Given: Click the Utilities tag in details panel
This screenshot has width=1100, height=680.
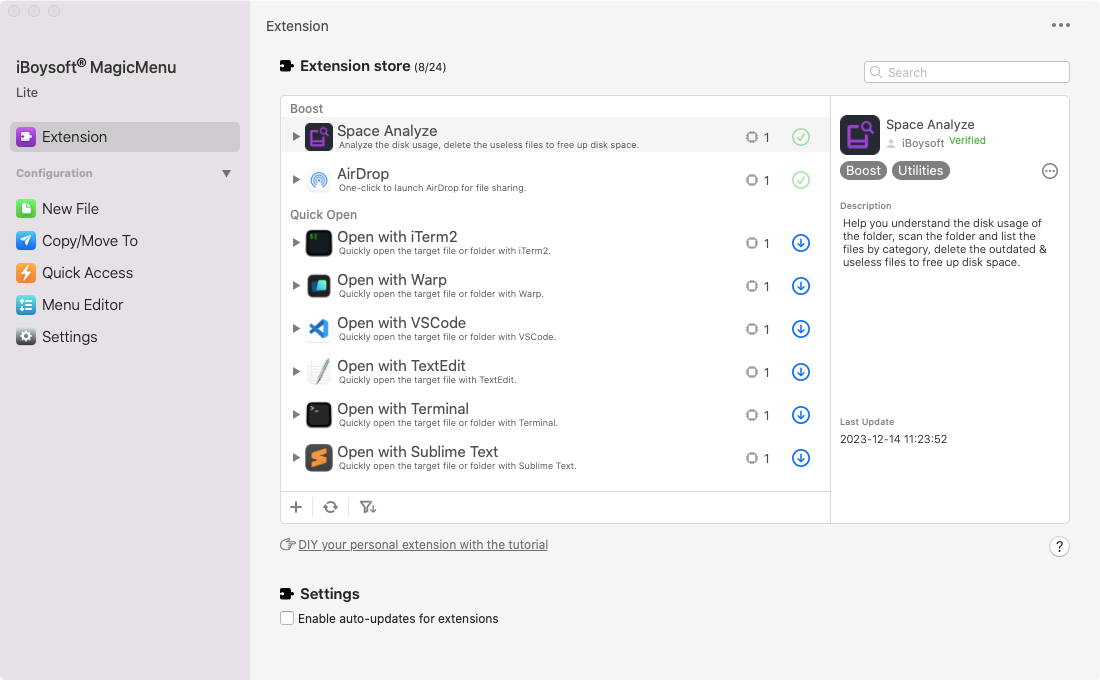Looking at the screenshot, I should click(920, 171).
